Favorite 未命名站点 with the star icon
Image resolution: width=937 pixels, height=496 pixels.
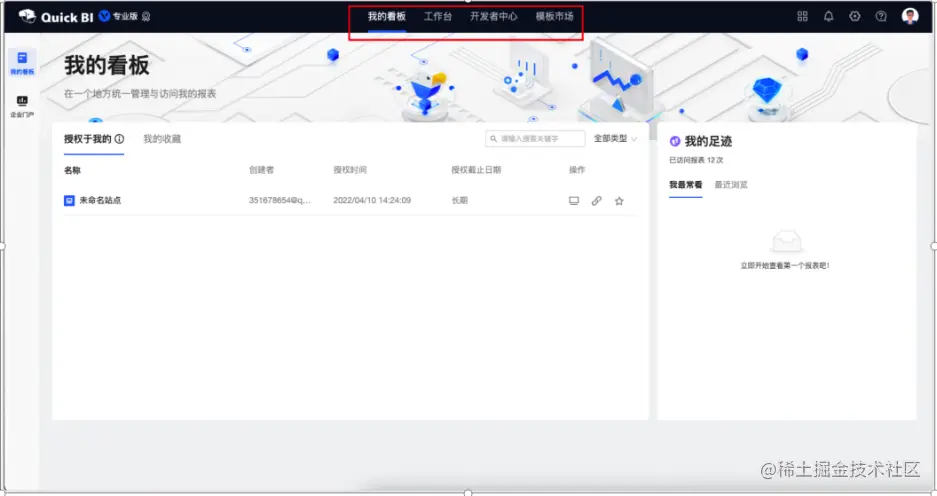click(619, 201)
